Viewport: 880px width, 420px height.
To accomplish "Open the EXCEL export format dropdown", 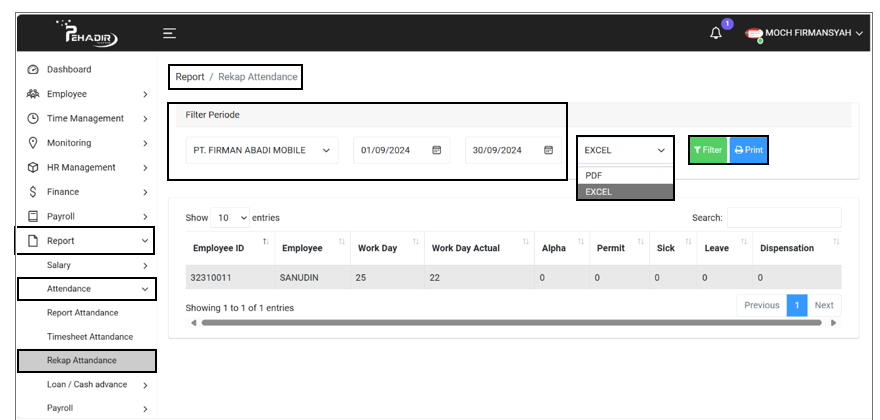I will (x=625, y=151).
